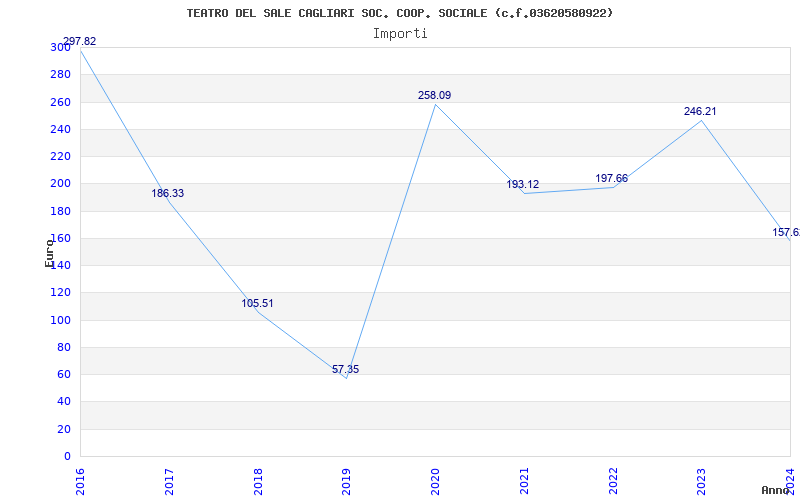Image resolution: width=800 pixels, height=500 pixels.
Task: Select the 2018 year tick
Action: tap(258, 482)
